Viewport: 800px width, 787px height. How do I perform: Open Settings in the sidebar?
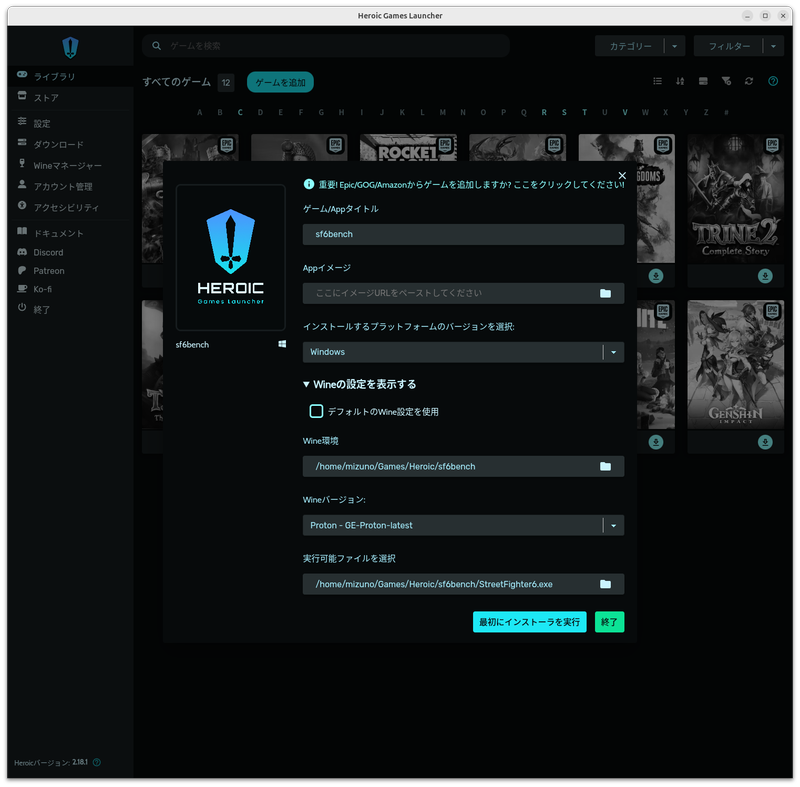tap(70, 123)
